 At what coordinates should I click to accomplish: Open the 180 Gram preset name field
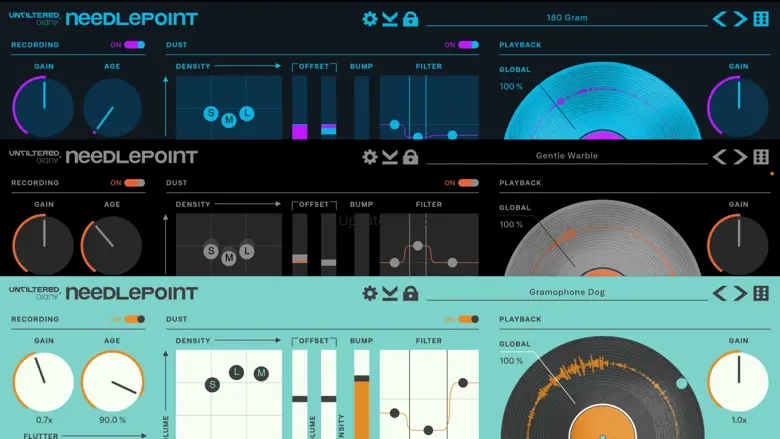tap(567, 18)
